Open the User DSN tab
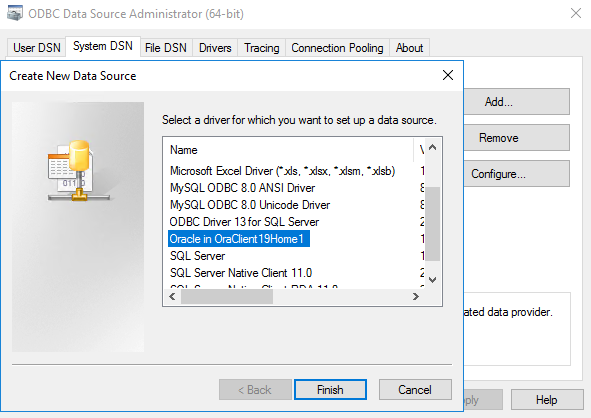This screenshot has height=418, width=591. (x=37, y=48)
